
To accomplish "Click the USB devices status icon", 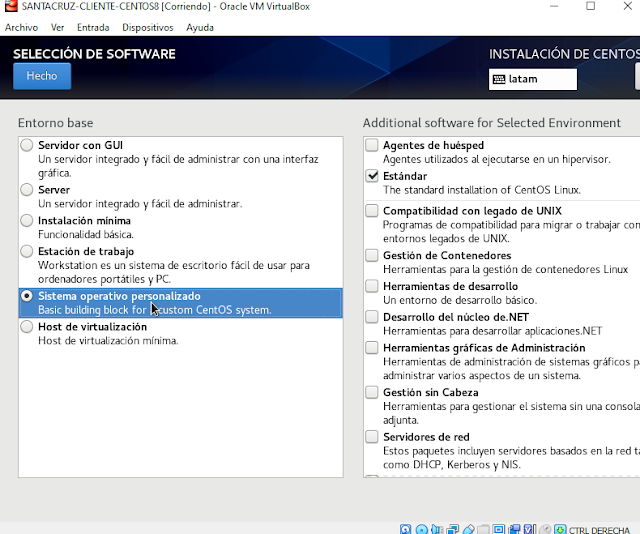I will tap(469, 530).
